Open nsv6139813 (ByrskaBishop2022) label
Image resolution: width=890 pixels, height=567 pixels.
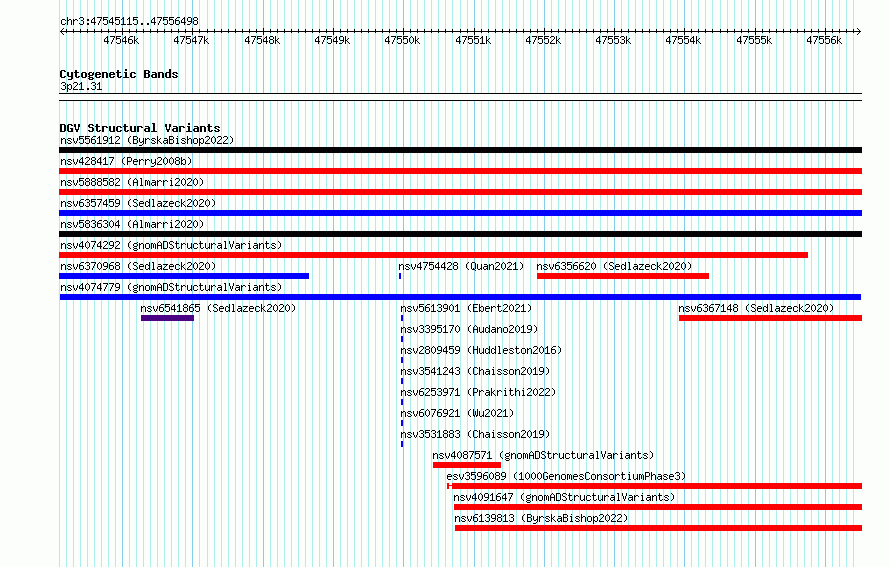point(541,518)
